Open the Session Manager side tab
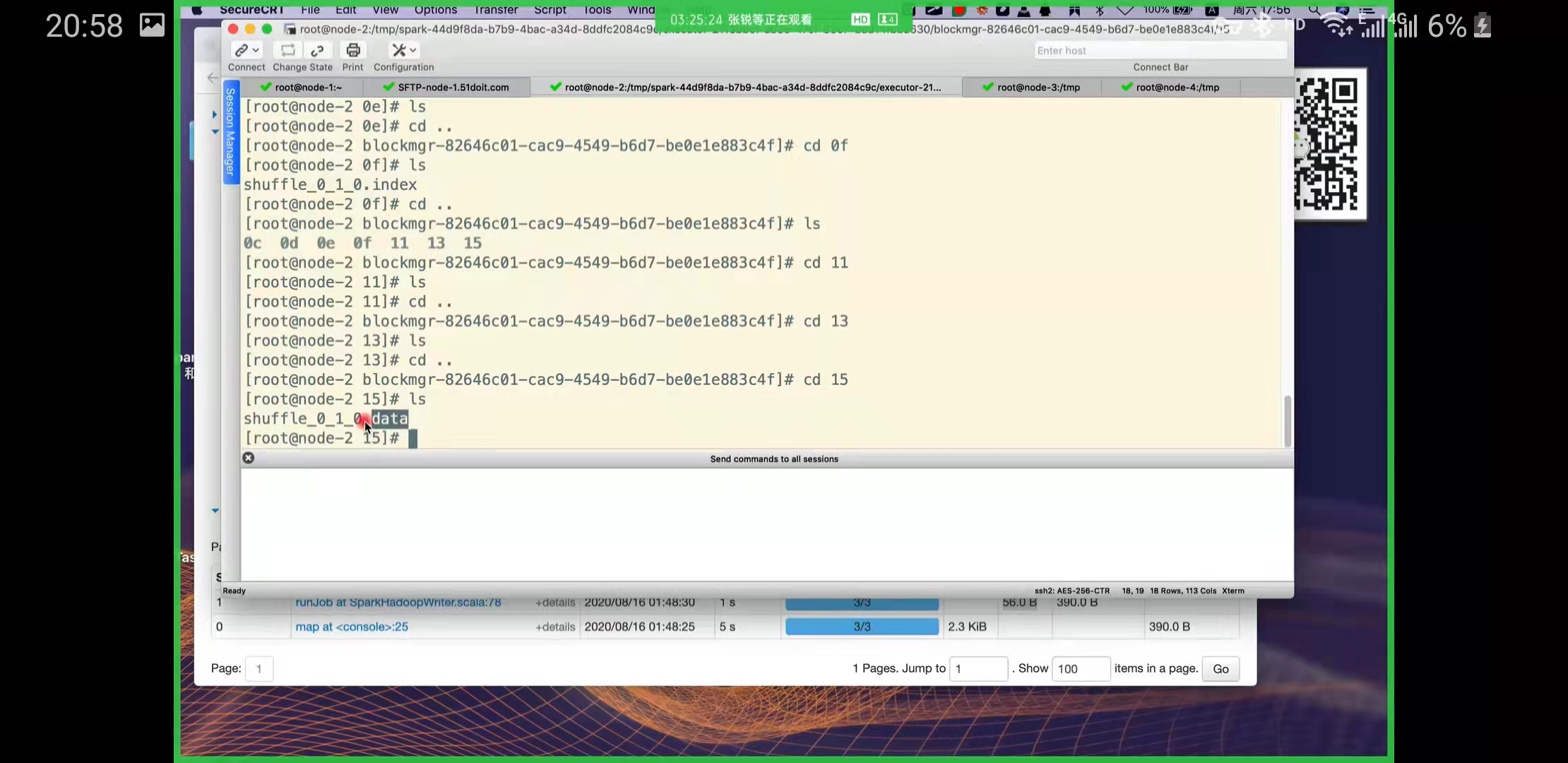This screenshot has height=763, width=1568. (230, 132)
